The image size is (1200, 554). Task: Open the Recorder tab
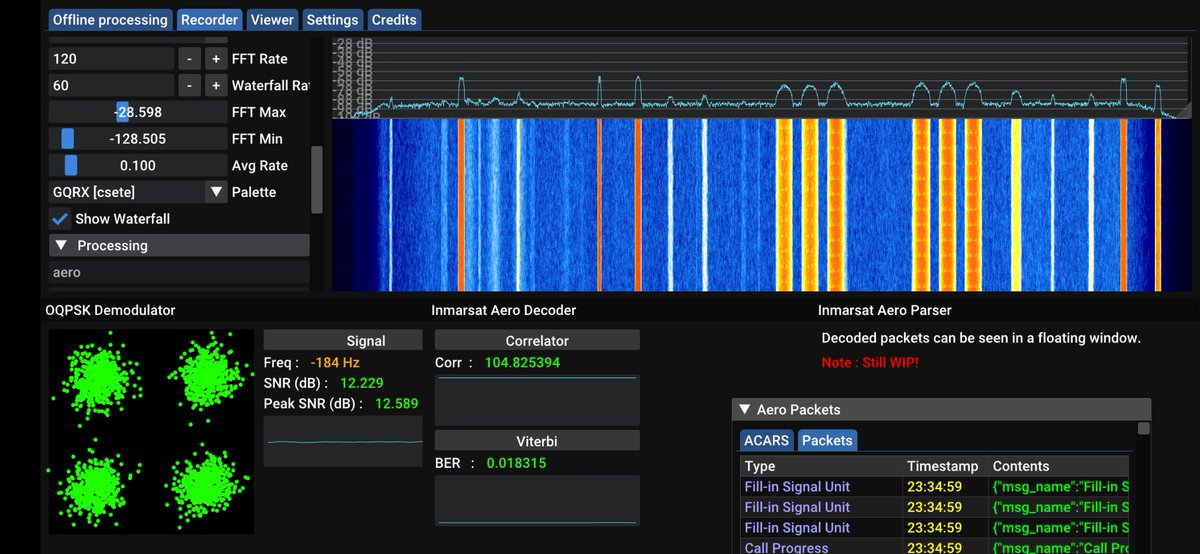click(210, 19)
